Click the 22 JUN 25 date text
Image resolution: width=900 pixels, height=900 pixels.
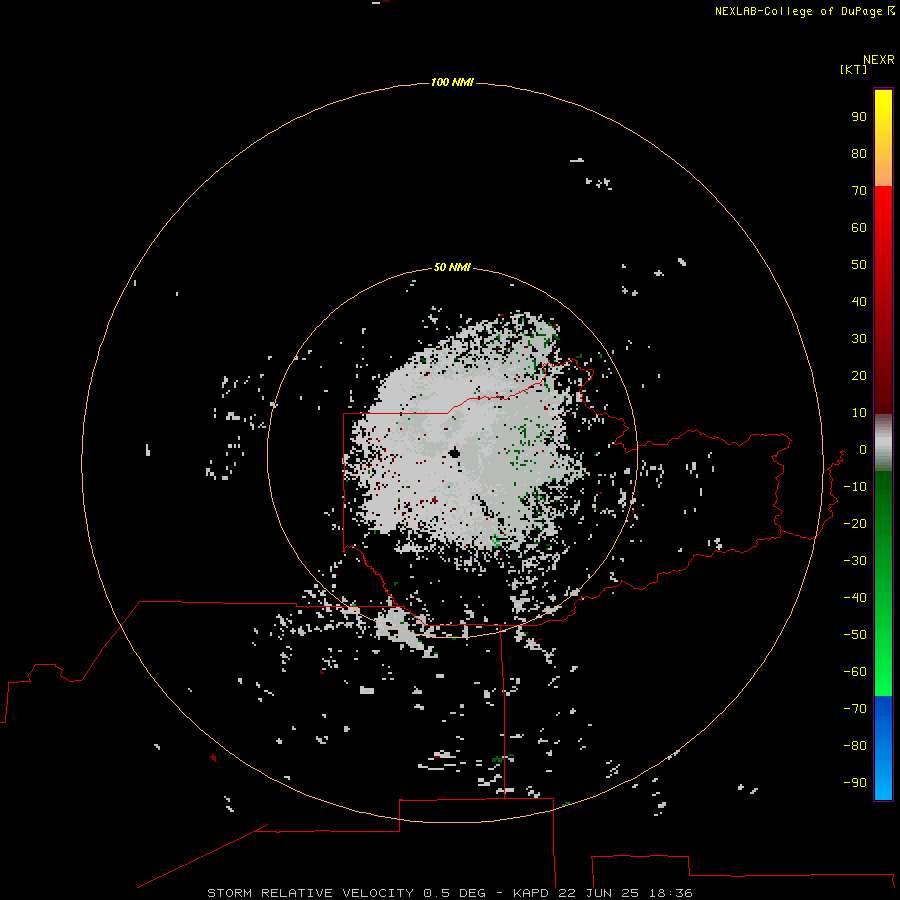[x=599, y=893]
